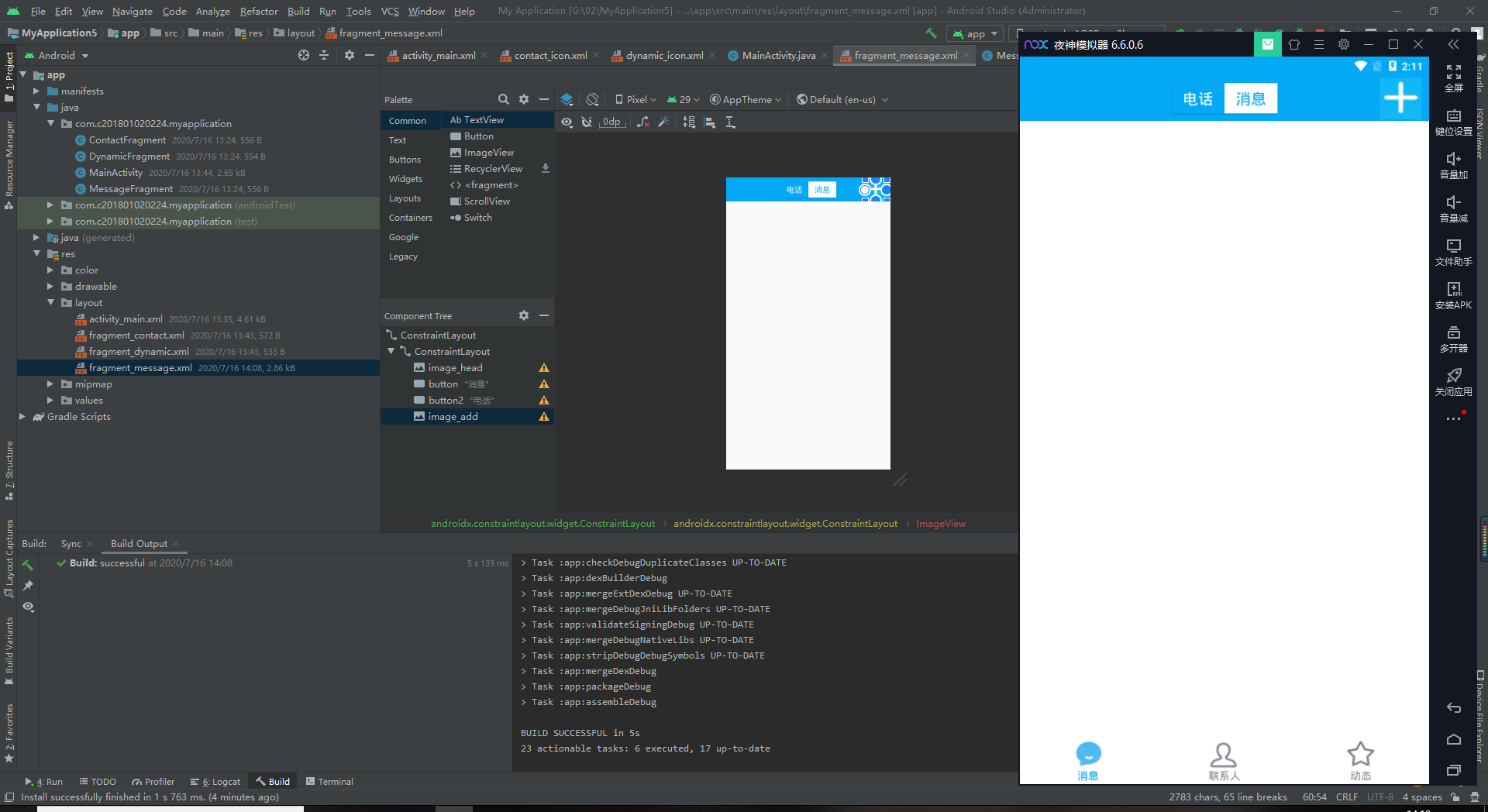Click Select Opened File target icon in Project panel
This screenshot has height=812, width=1488.
(x=304, y=55)
